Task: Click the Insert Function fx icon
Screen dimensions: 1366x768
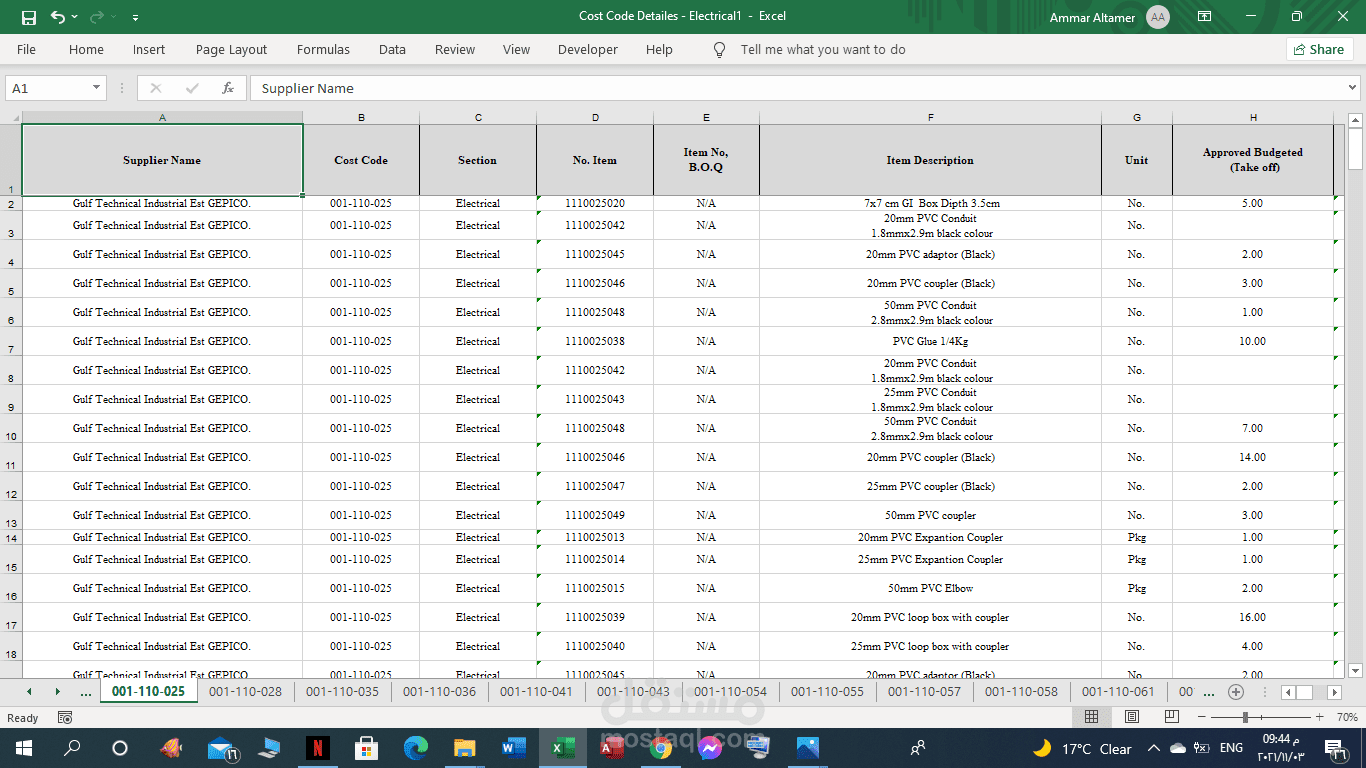Action: click(x=228, y=88)
